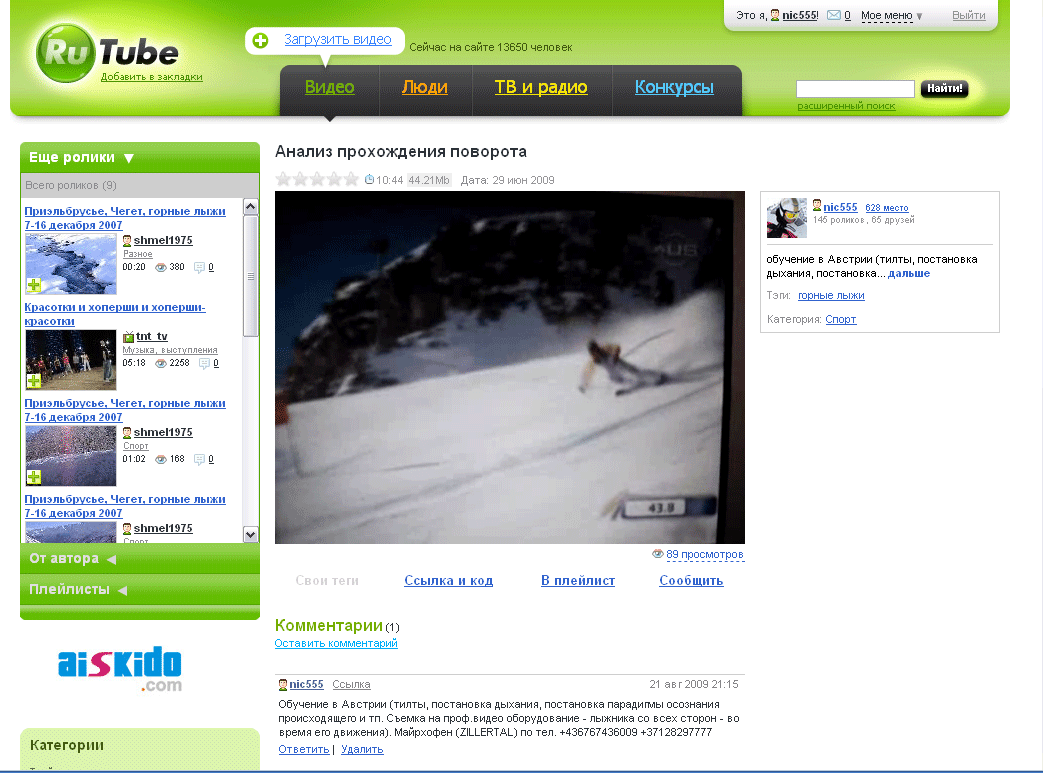Viewport: 1043px width, 773px height.
Task: Click the Ссылка и код tab
Action: (448, 581)
